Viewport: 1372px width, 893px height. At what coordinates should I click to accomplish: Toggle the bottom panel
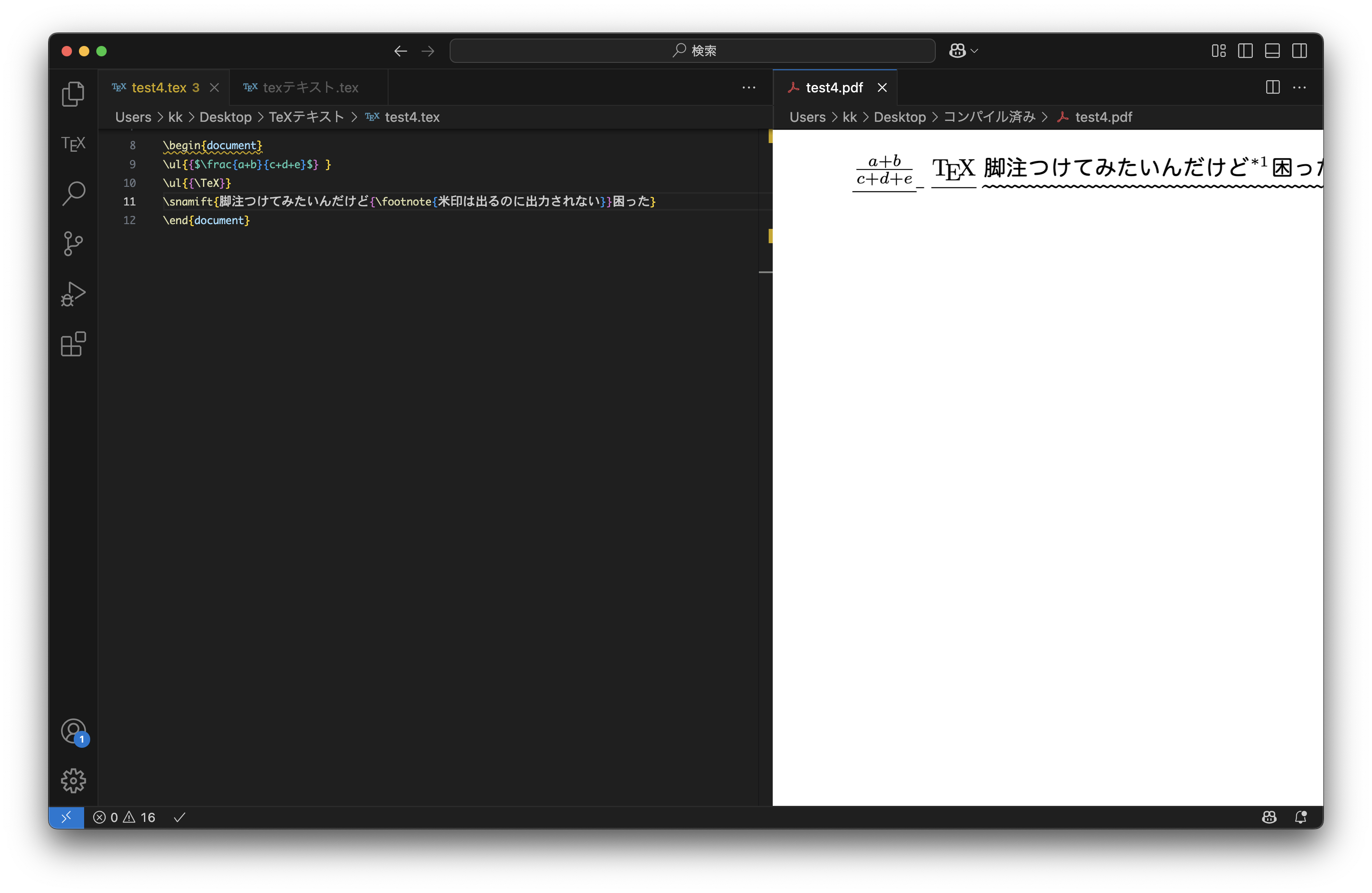tap(1272, 51)
